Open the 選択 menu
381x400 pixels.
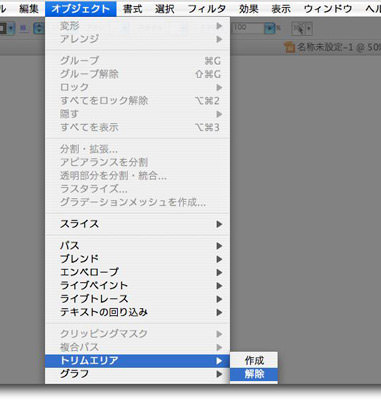click(165, 9)
